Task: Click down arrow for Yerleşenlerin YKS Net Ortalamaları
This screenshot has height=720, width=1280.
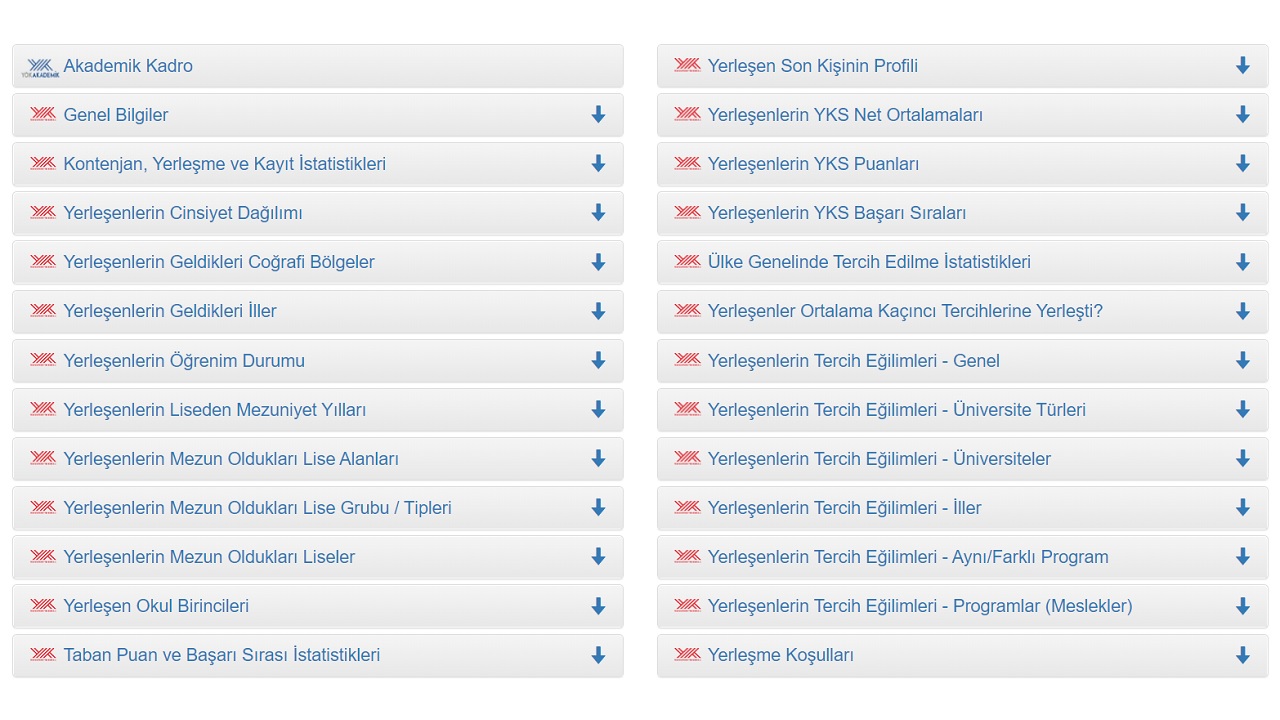Action: click(1243, 114)
